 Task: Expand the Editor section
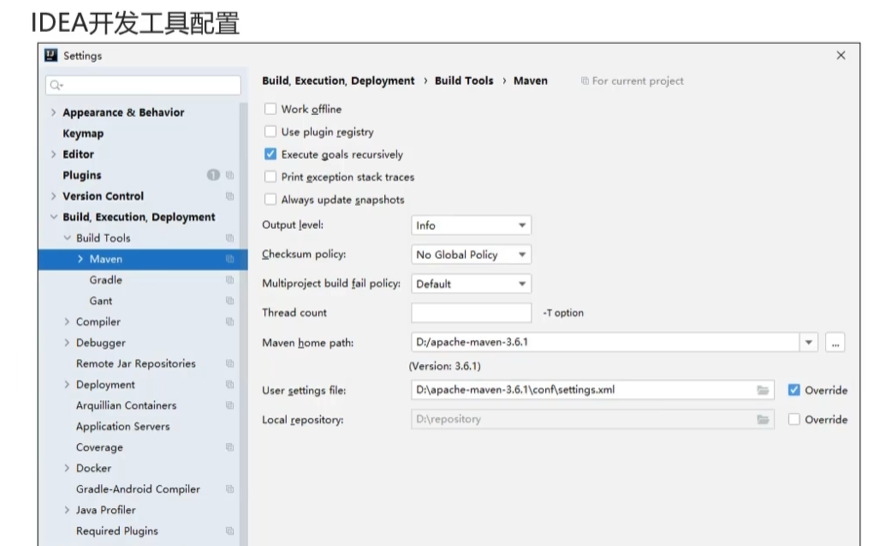click(53, 154)
